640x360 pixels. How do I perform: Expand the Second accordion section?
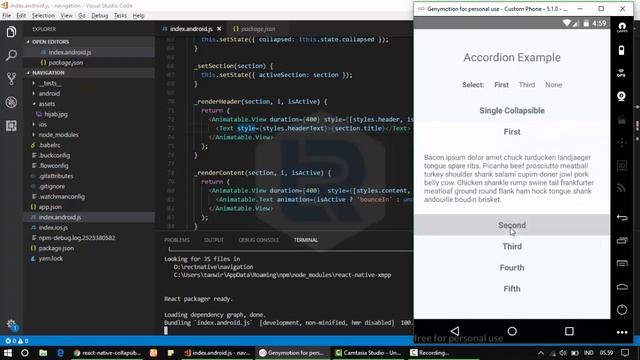click(512, 225)
